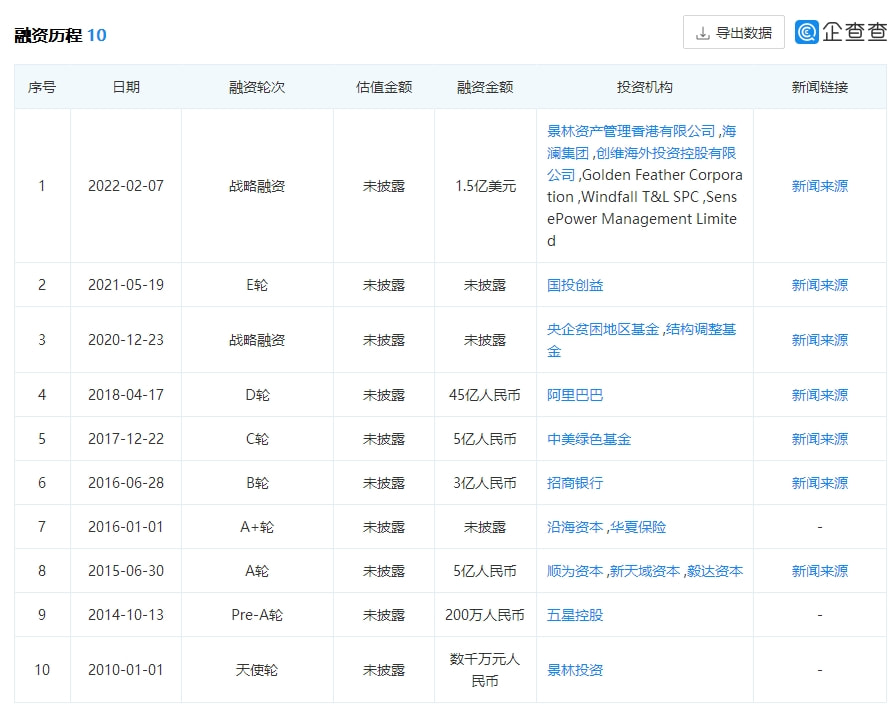The image size is (894, 707).
Task: Open 新闻来源 link for C轮 row
Action: tap(819, 438)
